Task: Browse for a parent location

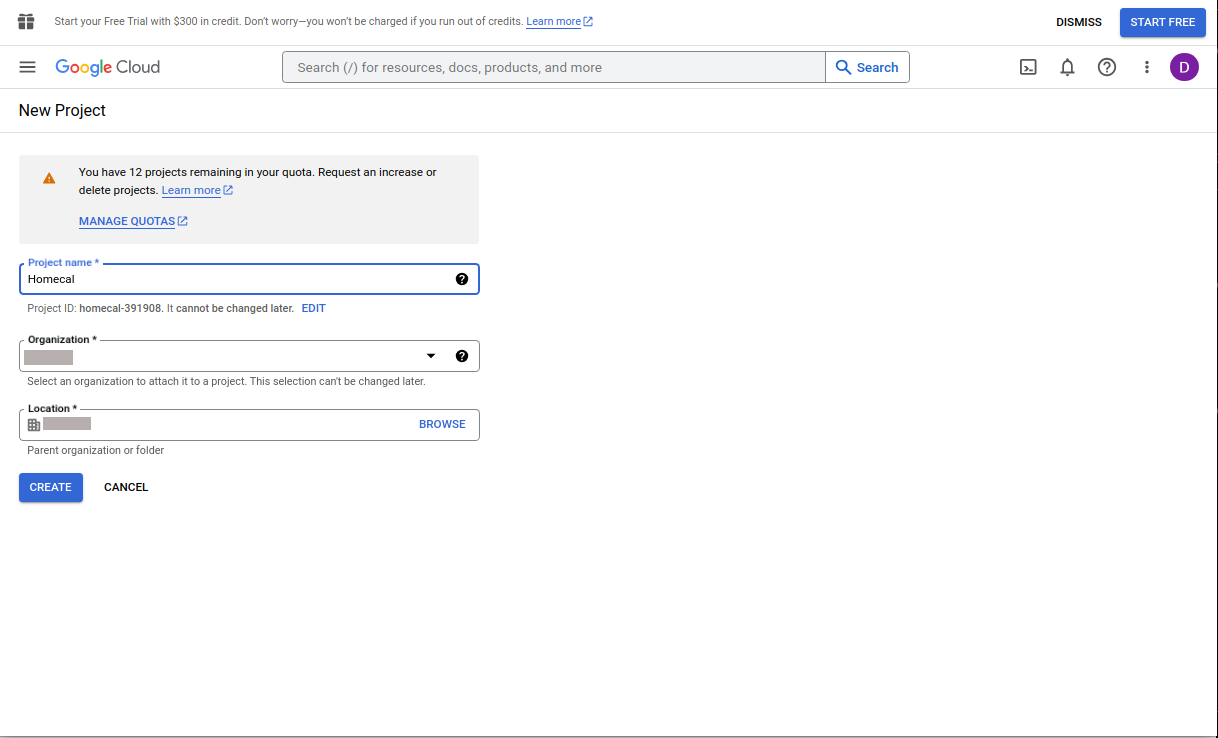Action: tap(442, 423)
